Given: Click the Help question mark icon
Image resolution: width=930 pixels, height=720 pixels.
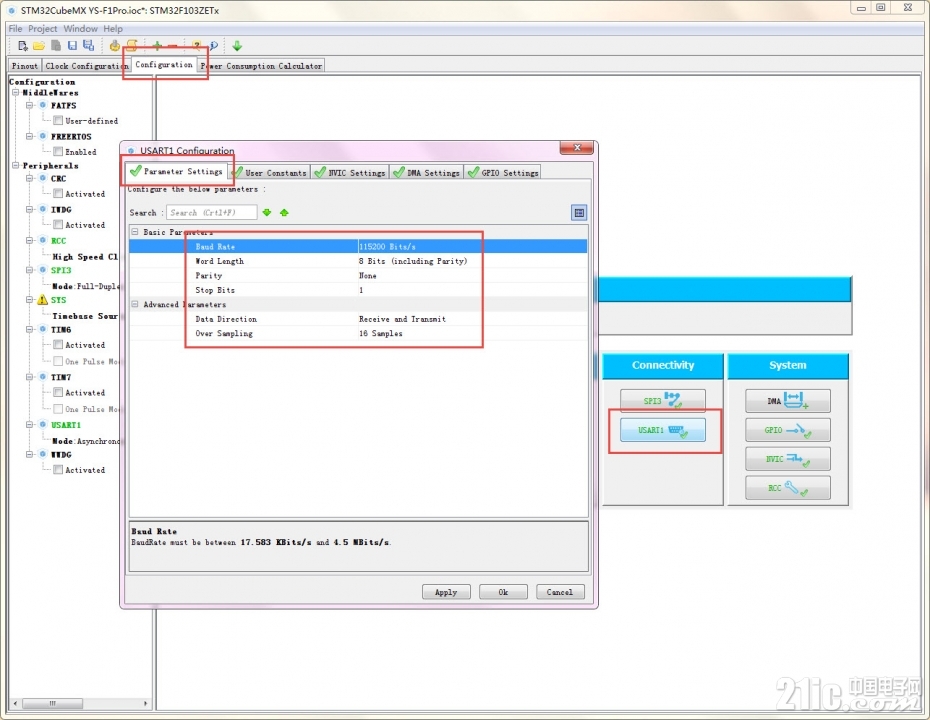Looking at the screenshot, I should click(x=196, y=46).
